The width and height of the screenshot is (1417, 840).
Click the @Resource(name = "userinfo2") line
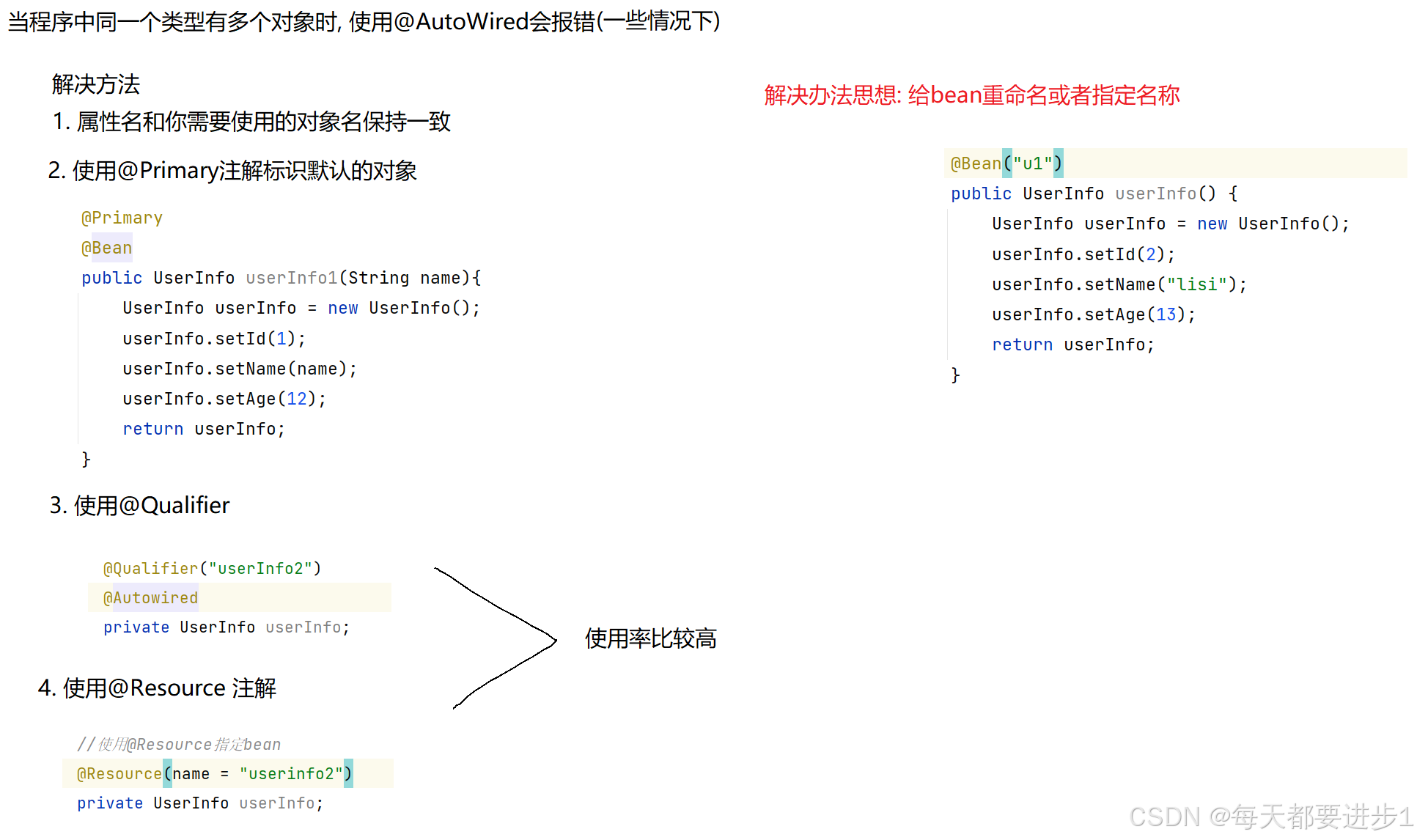(x=214, y=774)
